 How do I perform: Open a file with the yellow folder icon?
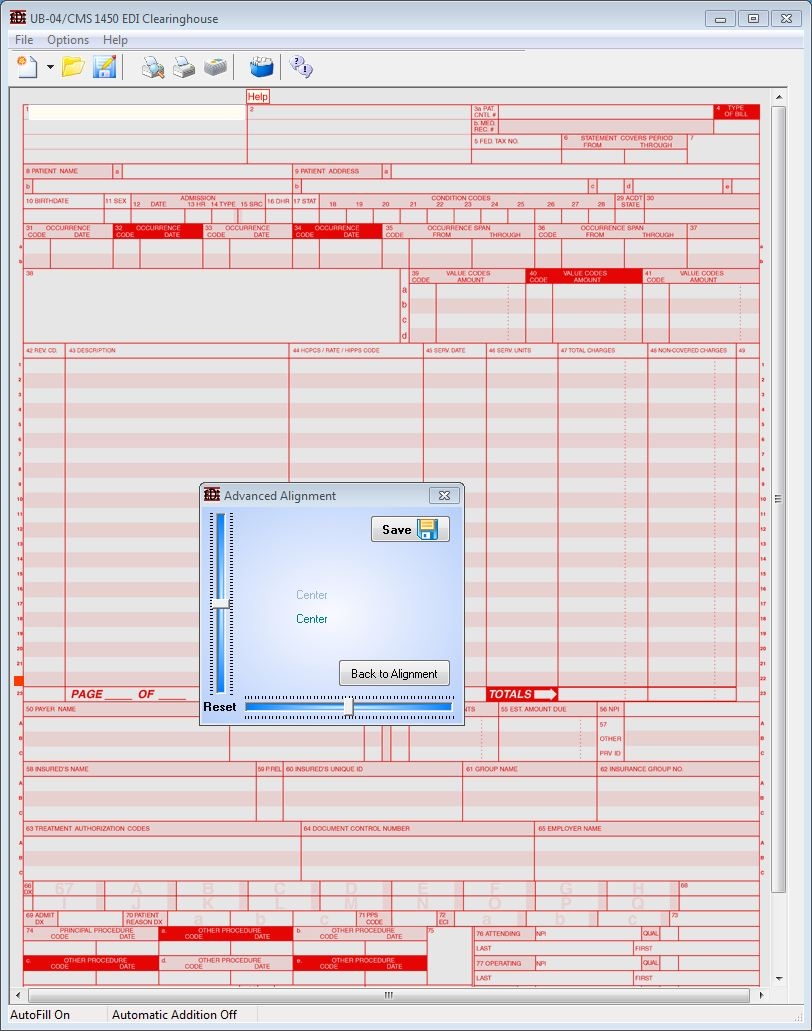point(73,67)
